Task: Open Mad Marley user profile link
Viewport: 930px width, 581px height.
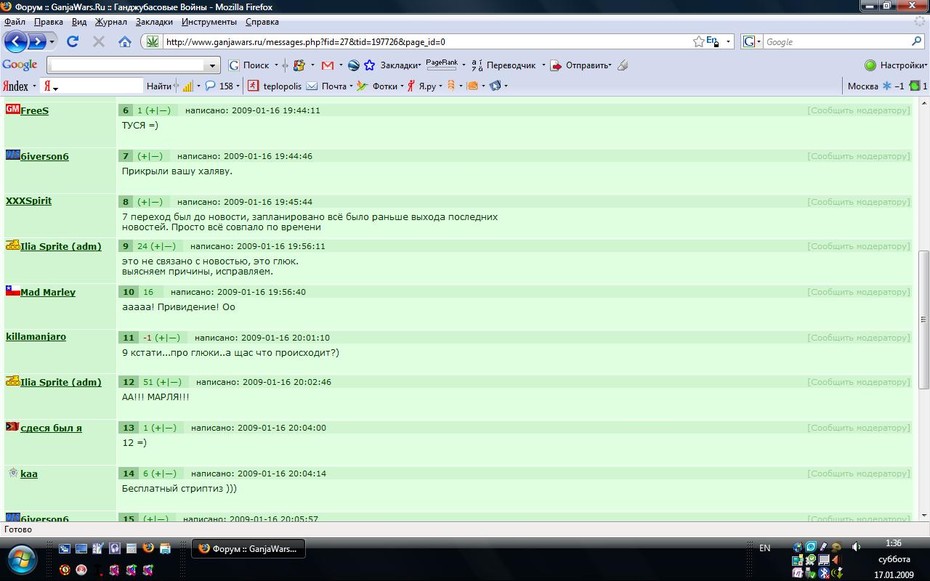Action: (47, 292)
